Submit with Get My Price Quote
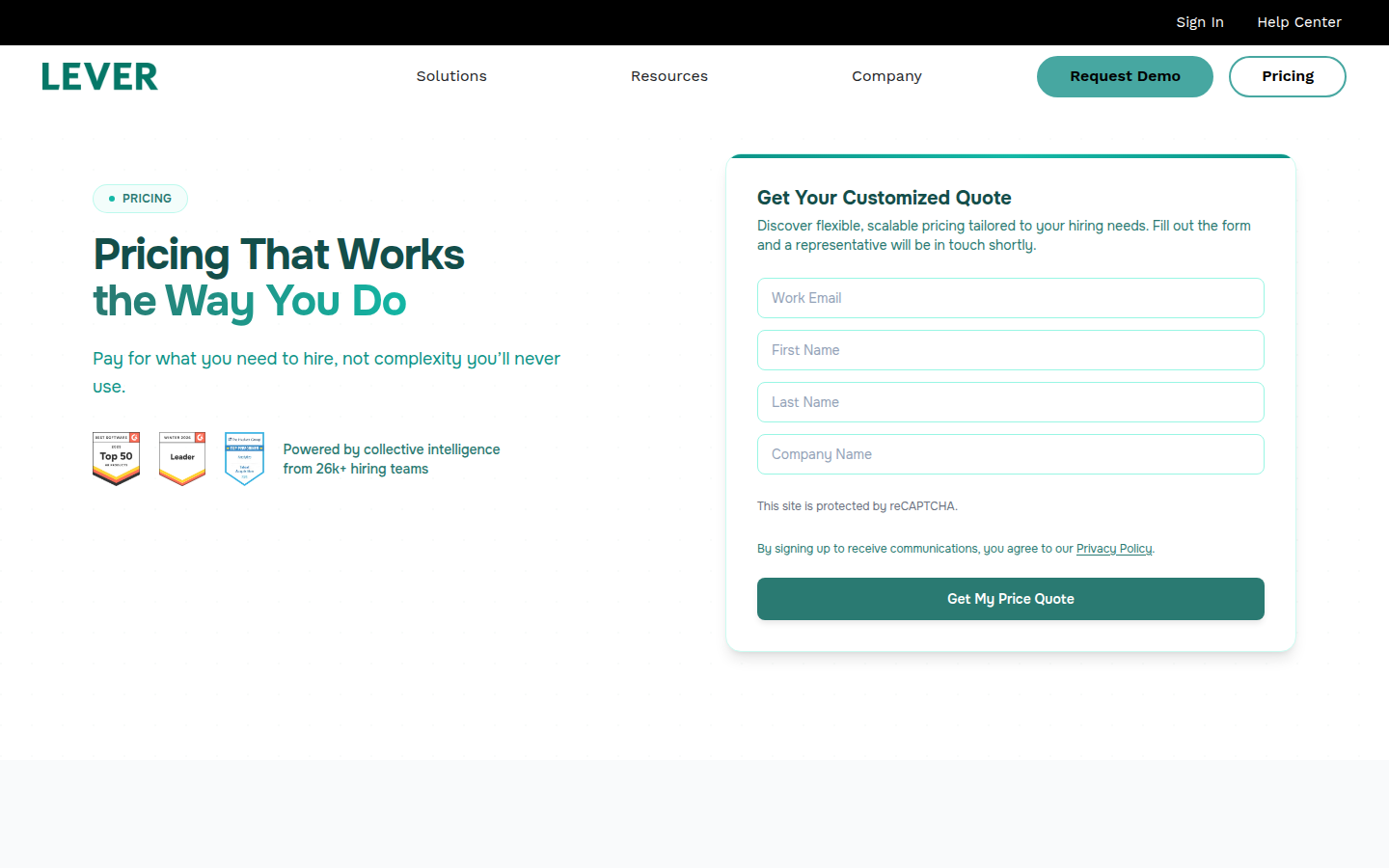The image size is (1389, 868). tap(1011, 599)
